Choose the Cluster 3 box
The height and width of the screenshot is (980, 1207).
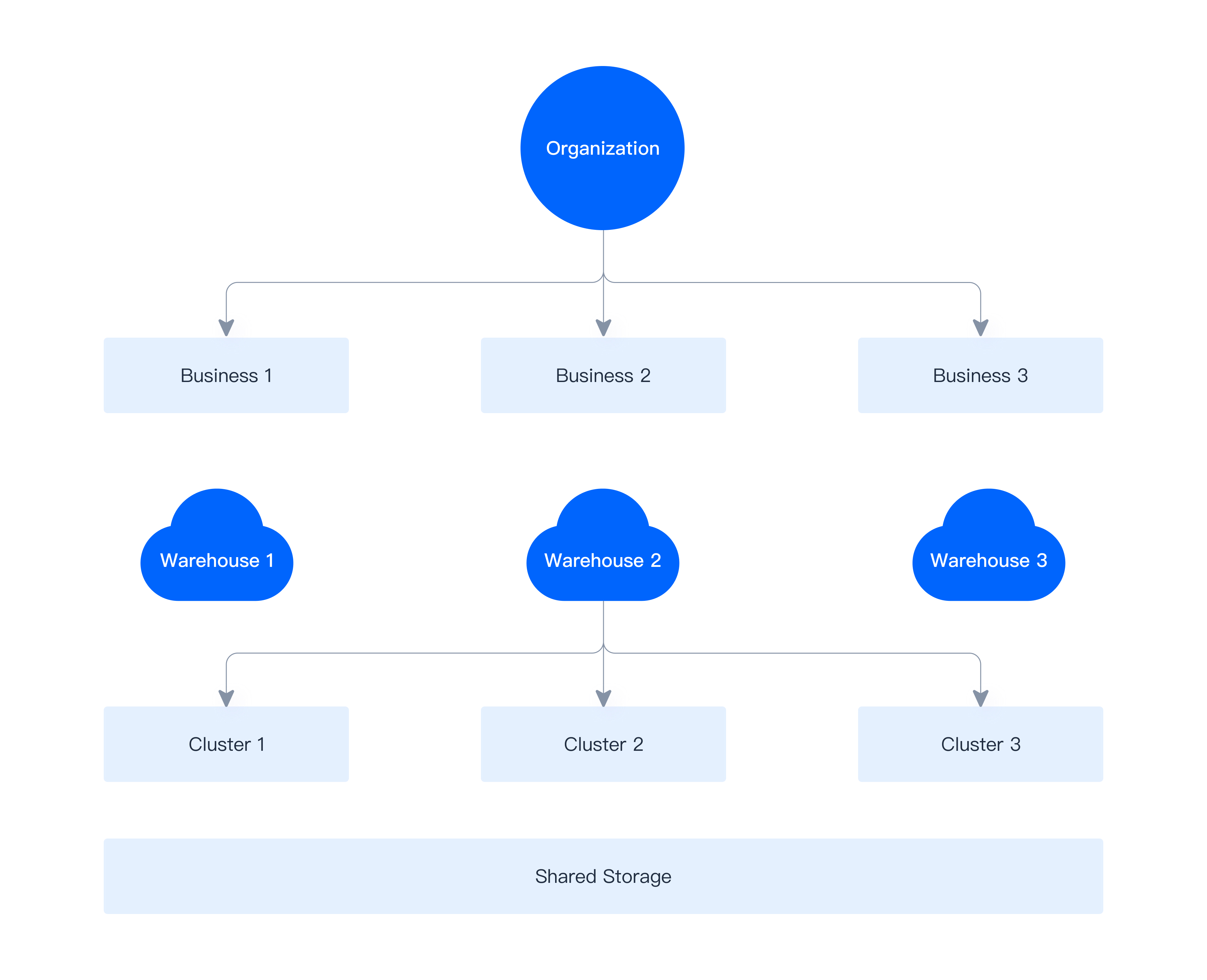pos(980,744)
